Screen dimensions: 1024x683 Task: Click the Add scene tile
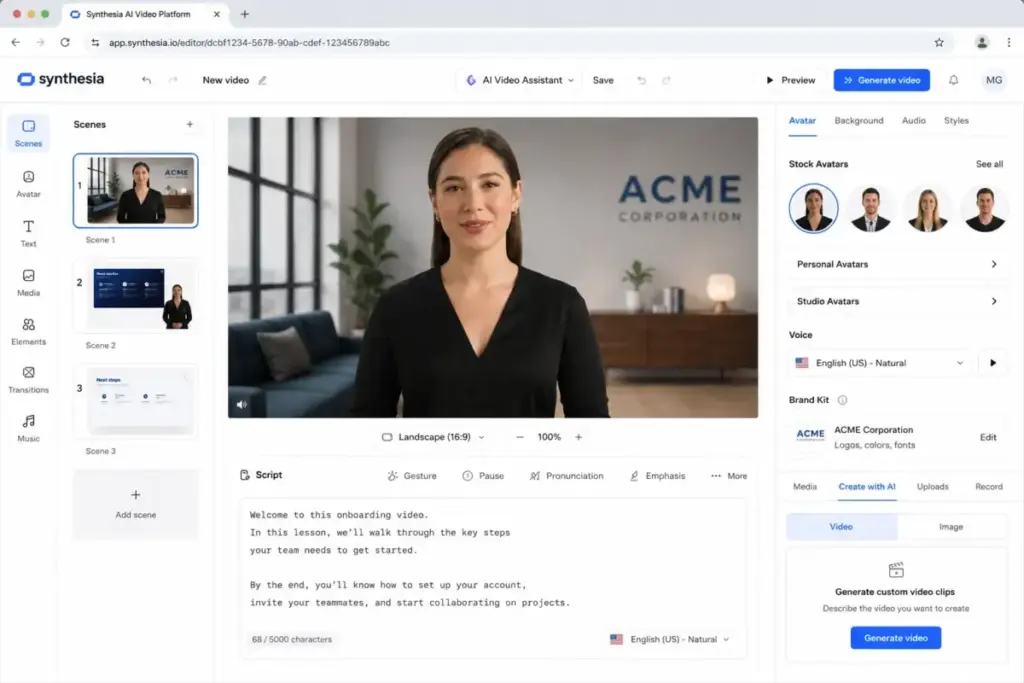pyautogui.click(x=136, y=504)
